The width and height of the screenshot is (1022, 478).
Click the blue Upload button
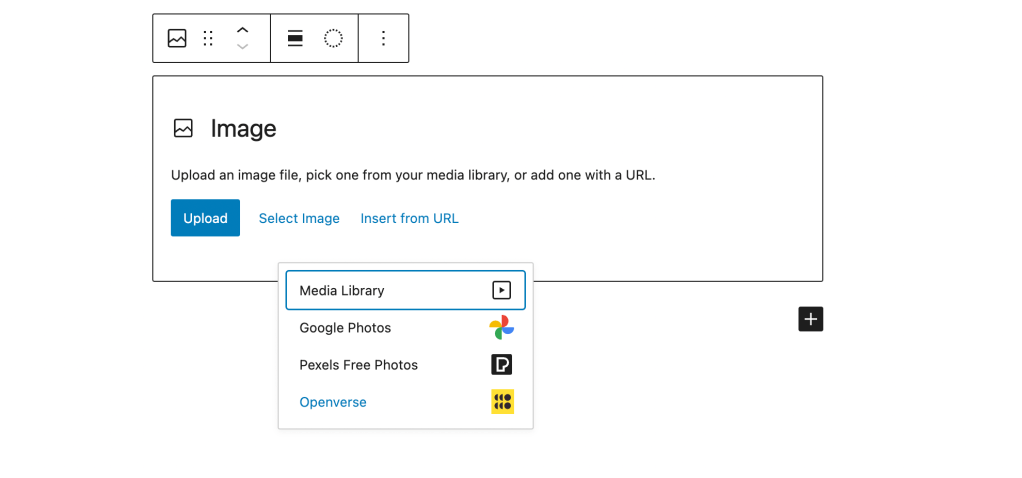[x=205, y=218]
